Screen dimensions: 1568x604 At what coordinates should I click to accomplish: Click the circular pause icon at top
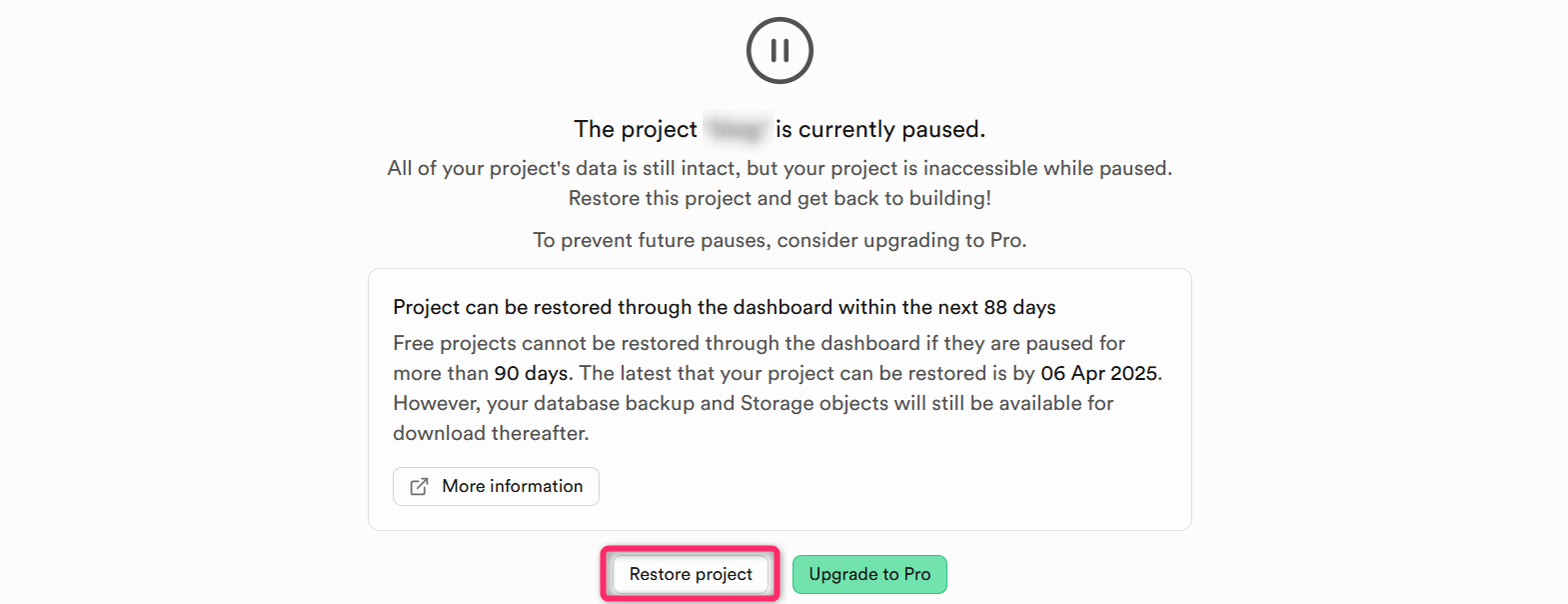[780, 50]
